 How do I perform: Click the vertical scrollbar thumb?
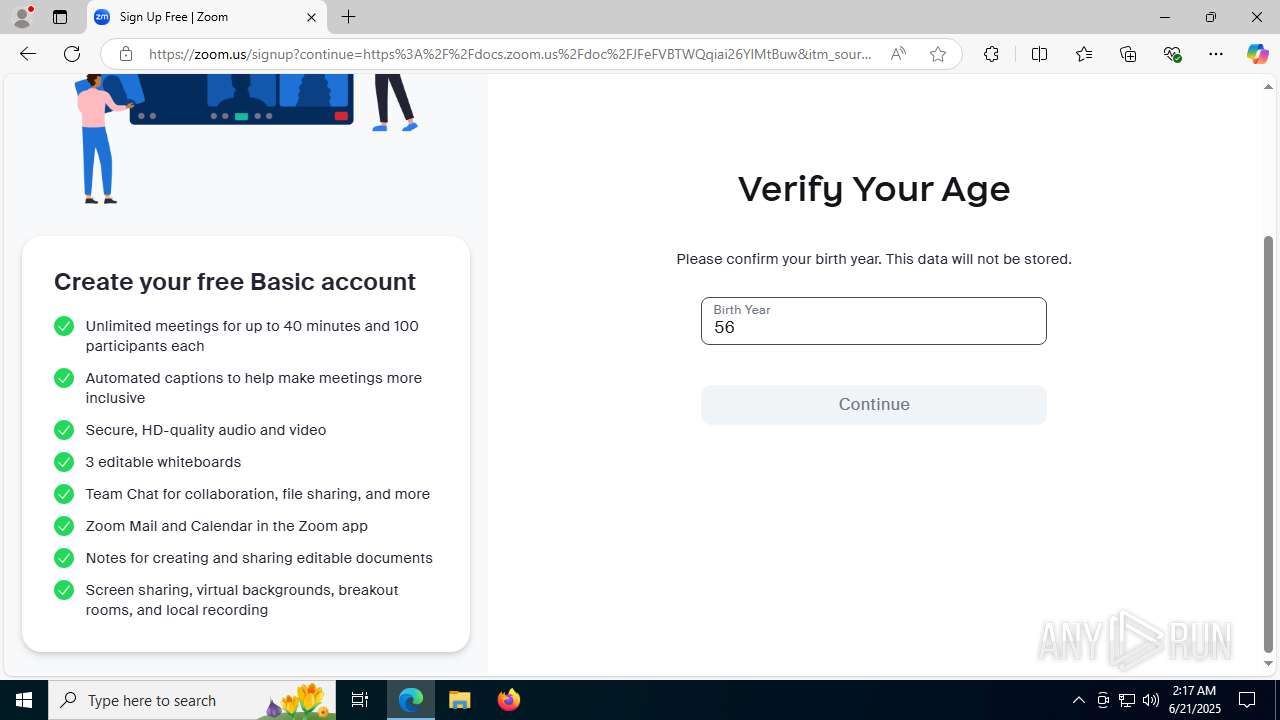(1269, 444)
